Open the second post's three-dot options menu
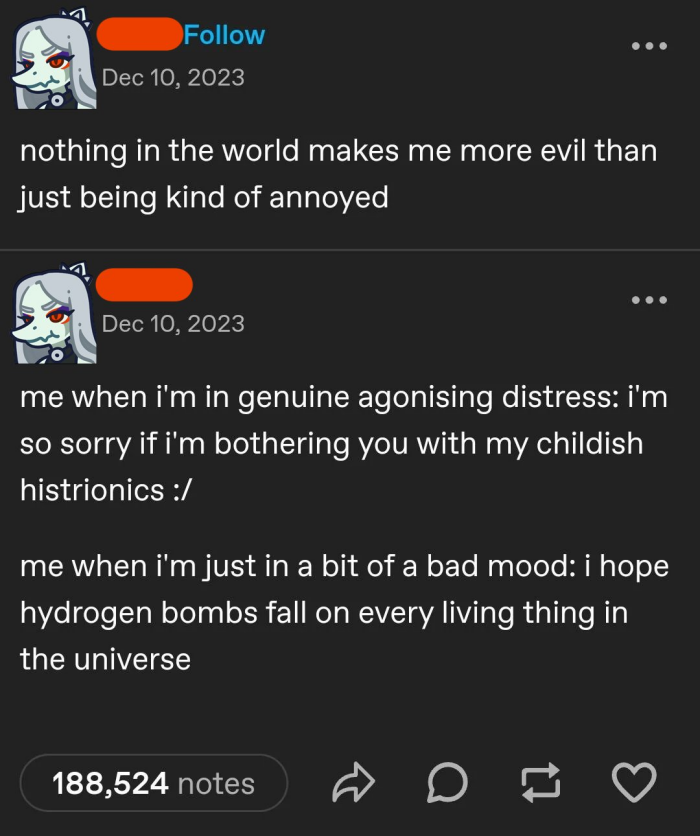This screenshot has height=836, width=700. [x=649, y=300]
